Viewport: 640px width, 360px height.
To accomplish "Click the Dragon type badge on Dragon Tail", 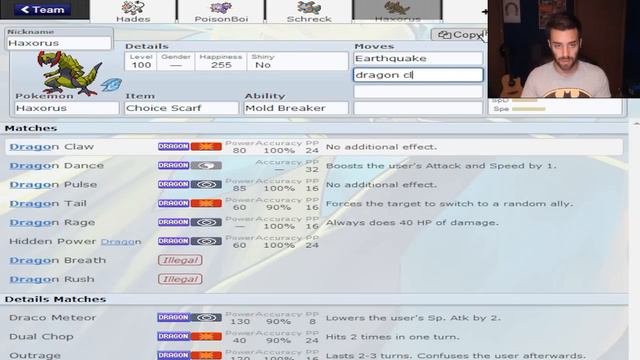I will [173, 203].
